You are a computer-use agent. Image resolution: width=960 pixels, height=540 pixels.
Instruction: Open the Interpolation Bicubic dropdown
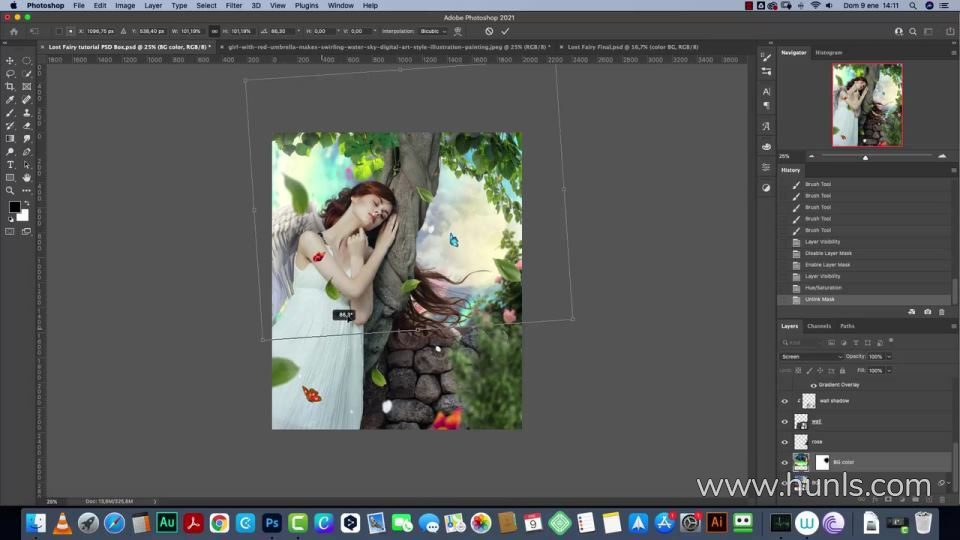coord(433,31)
